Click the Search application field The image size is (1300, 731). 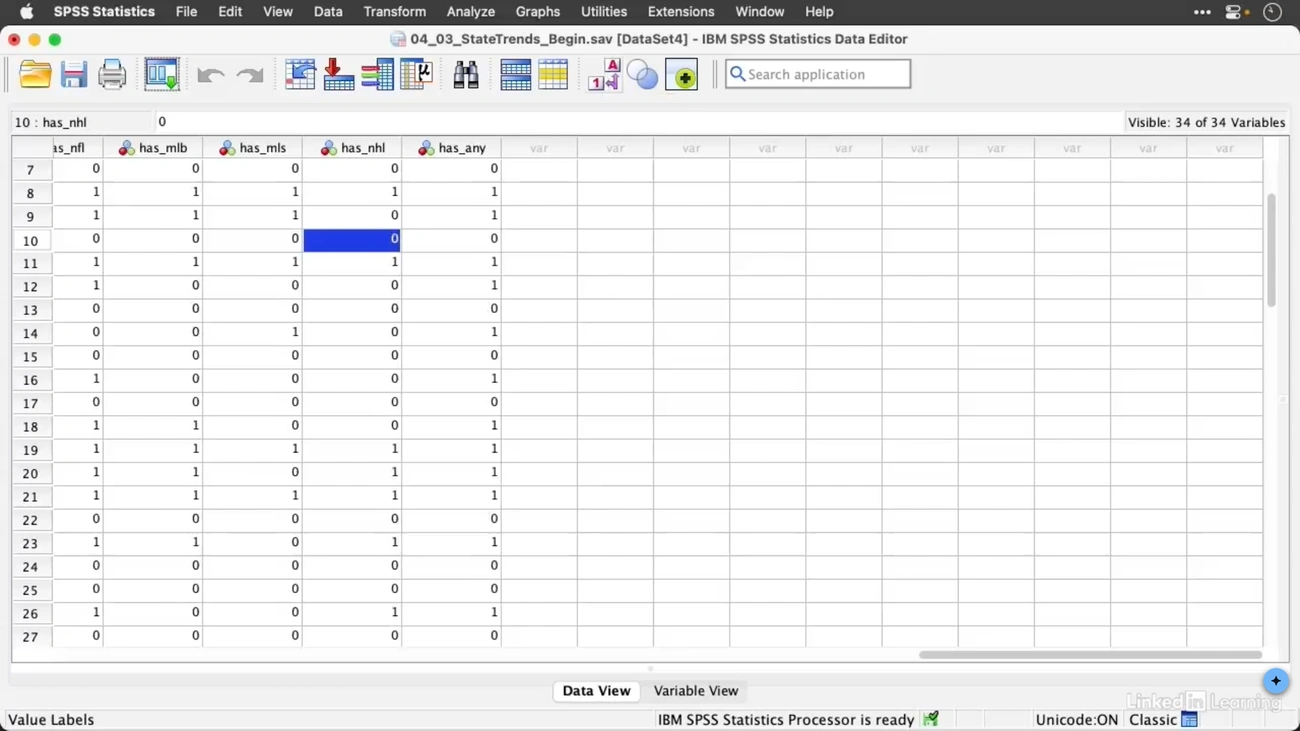click(x=818, y=74)
